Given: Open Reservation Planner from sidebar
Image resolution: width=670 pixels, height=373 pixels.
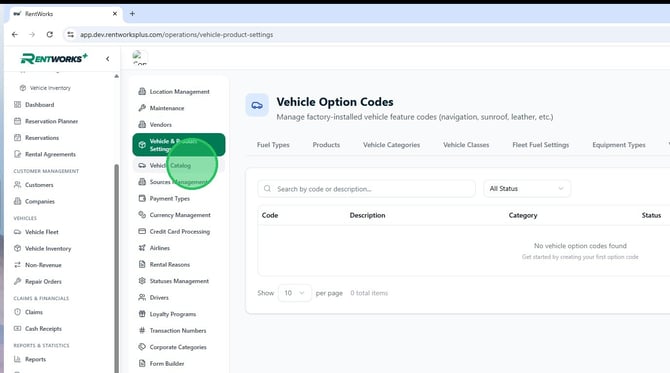Looking at the screenshot, I should (51, 121).
